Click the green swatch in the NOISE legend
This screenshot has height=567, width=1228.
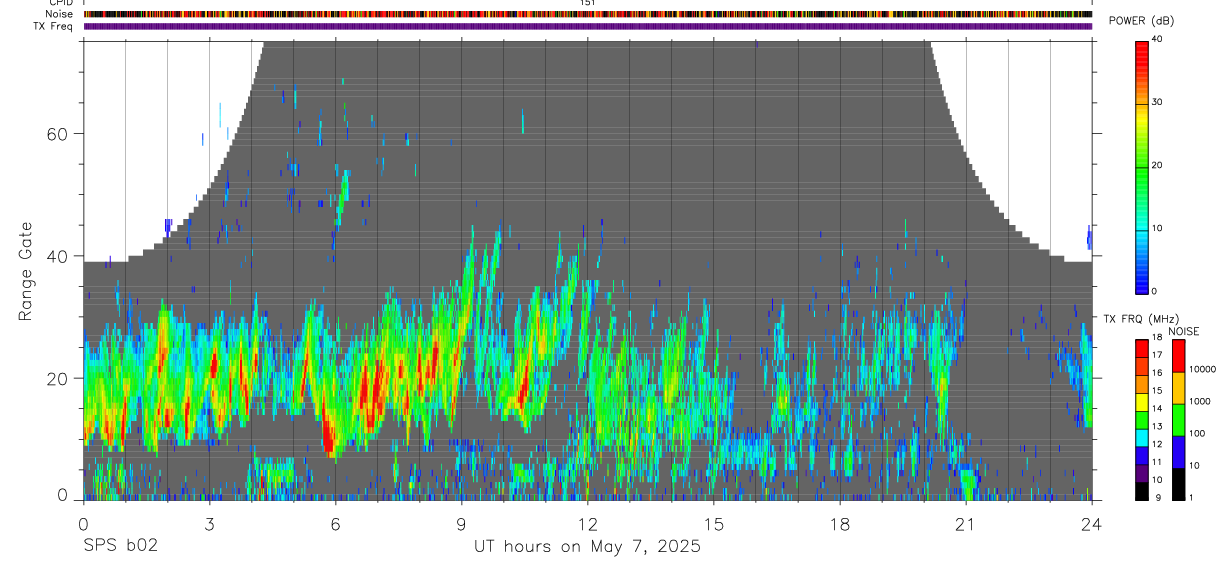coord(1179,420)
